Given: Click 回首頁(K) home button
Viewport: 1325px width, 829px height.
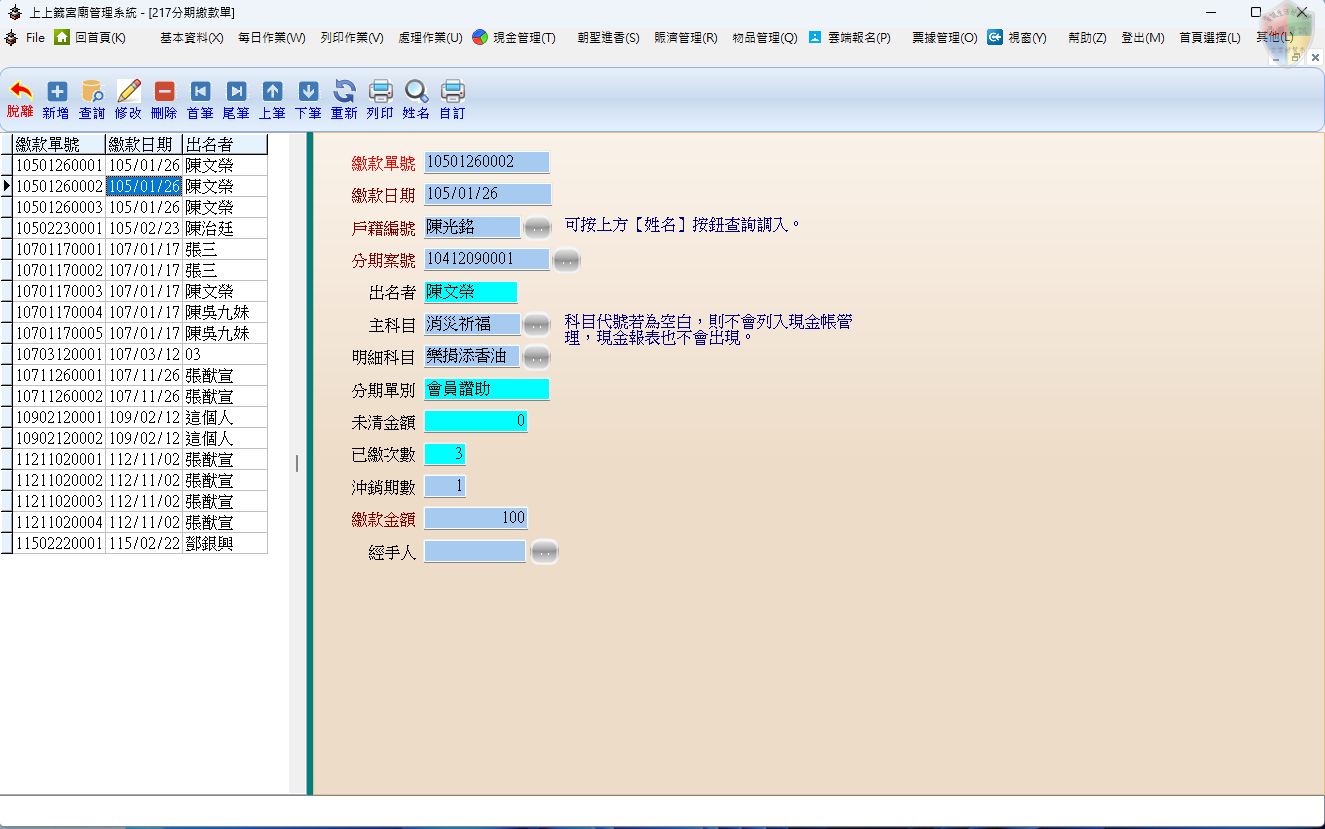Looking at the screenshot, I should point(91,38).
